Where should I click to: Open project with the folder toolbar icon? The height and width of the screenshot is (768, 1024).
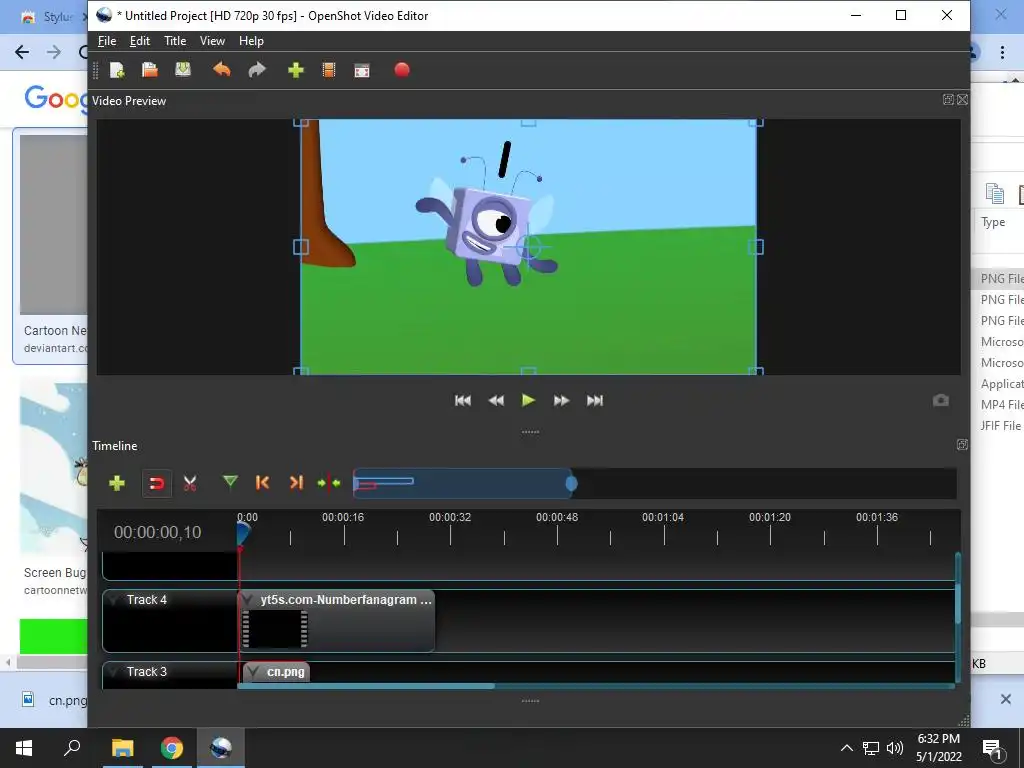coord(150,70)
